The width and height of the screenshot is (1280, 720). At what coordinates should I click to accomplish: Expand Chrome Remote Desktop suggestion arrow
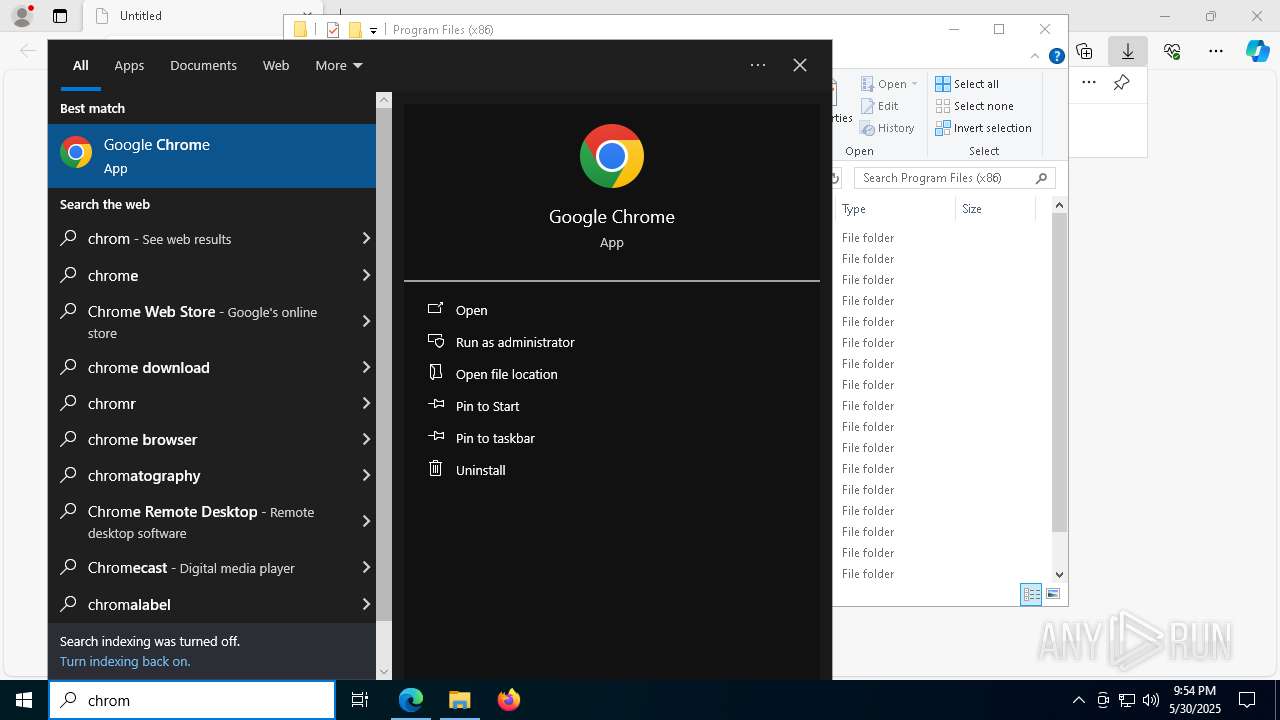366,521
